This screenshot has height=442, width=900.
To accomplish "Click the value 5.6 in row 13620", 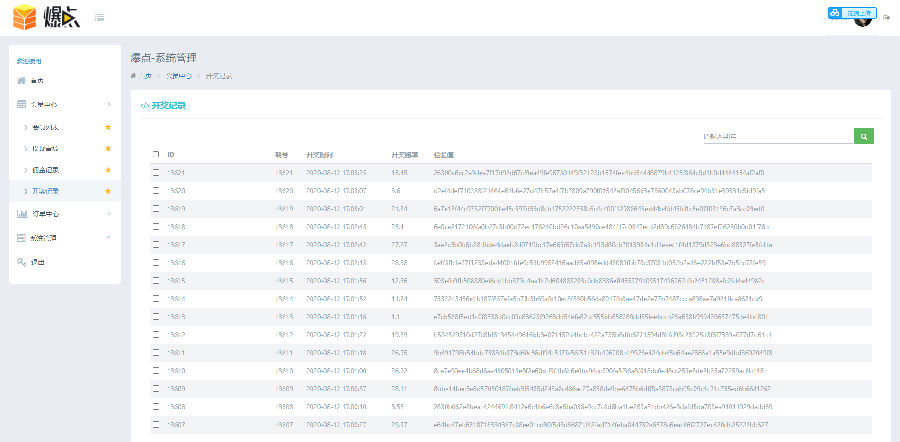I will tap(396, 191).
